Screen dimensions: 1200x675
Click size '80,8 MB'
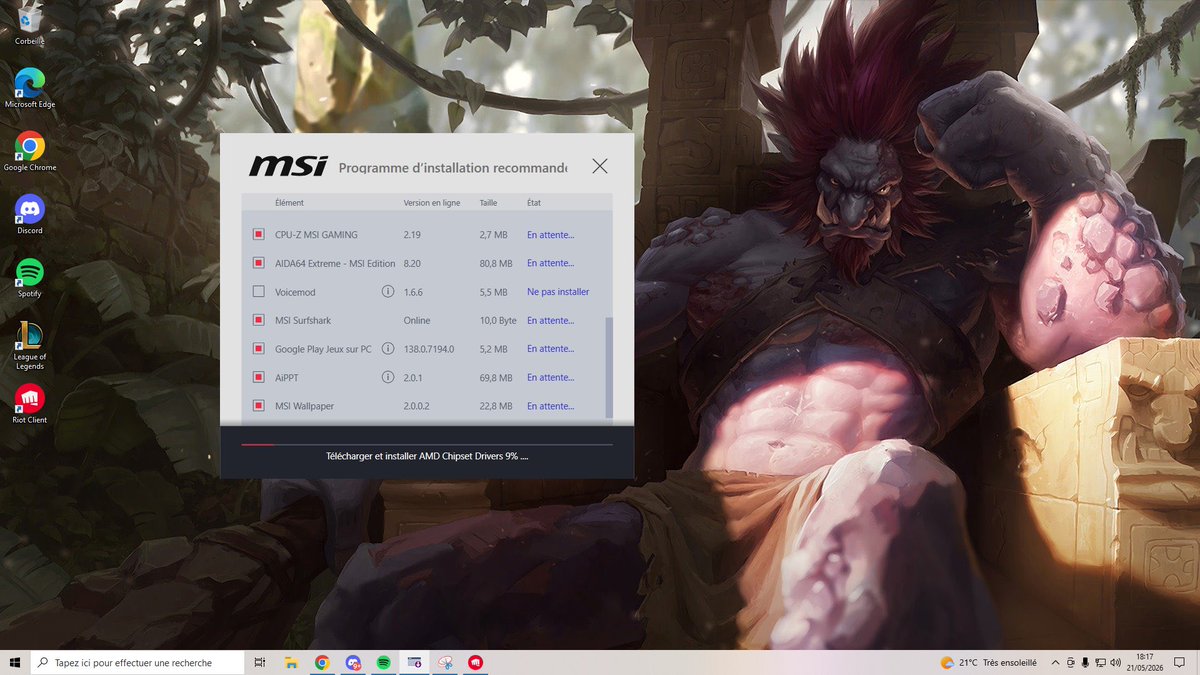pos(496,263)
